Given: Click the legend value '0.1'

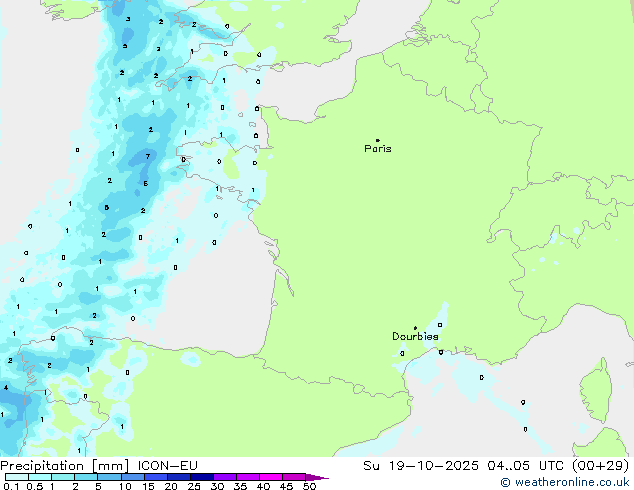Looking at the screenshot, I should [11, 486].
